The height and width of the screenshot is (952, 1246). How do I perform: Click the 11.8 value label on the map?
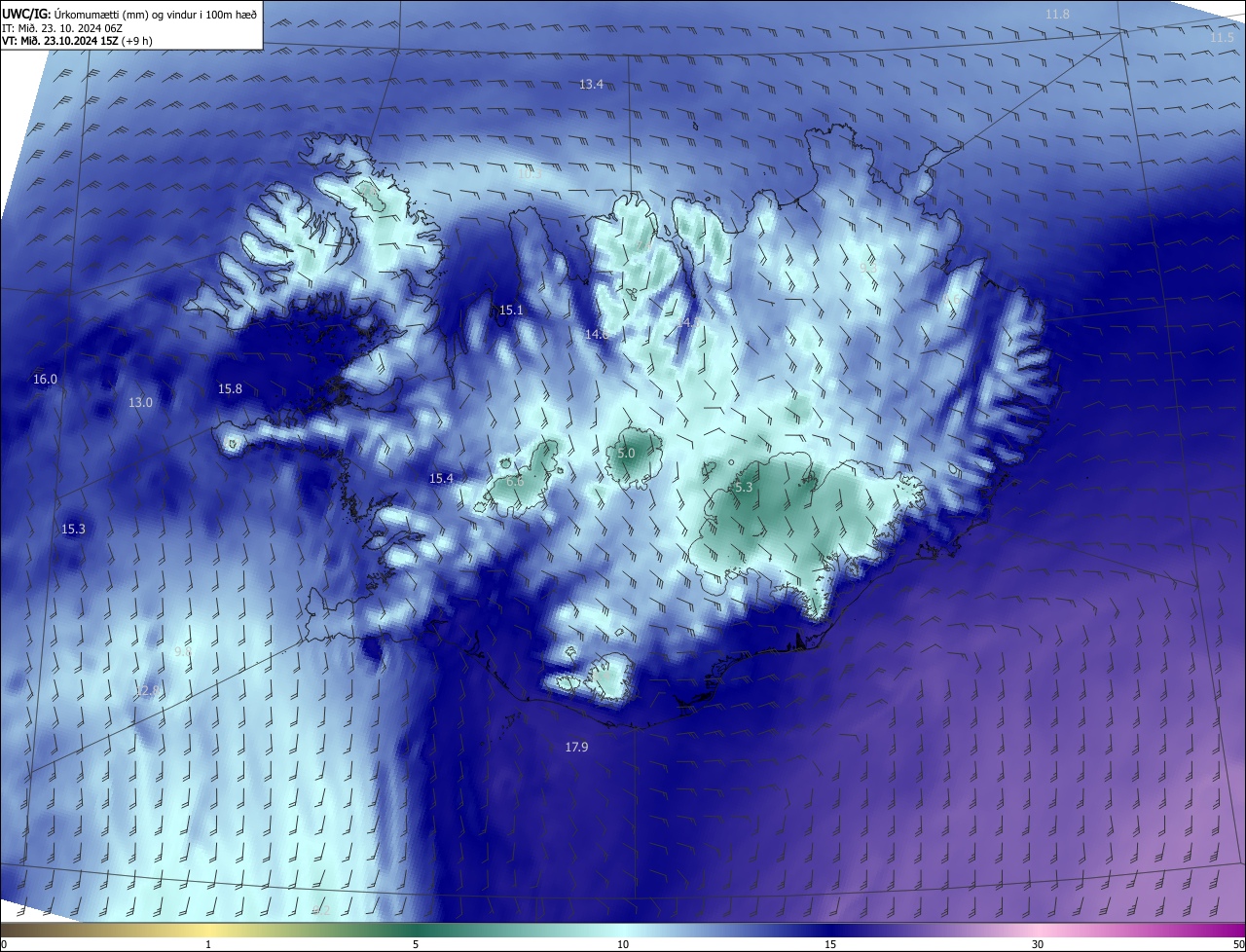coord(1057,14)
